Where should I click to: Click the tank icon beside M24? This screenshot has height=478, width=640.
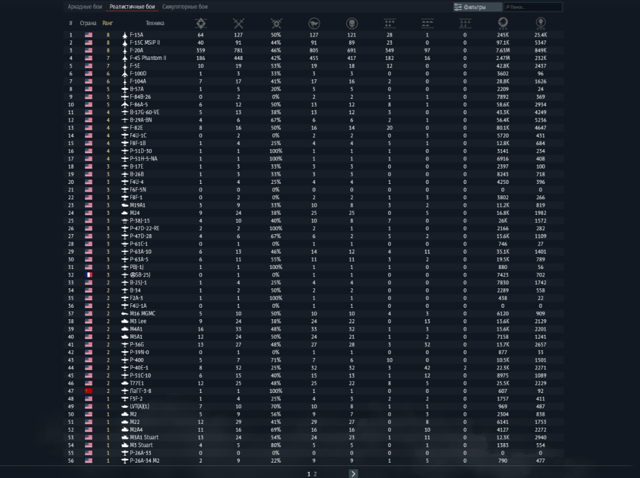[125, 213]
